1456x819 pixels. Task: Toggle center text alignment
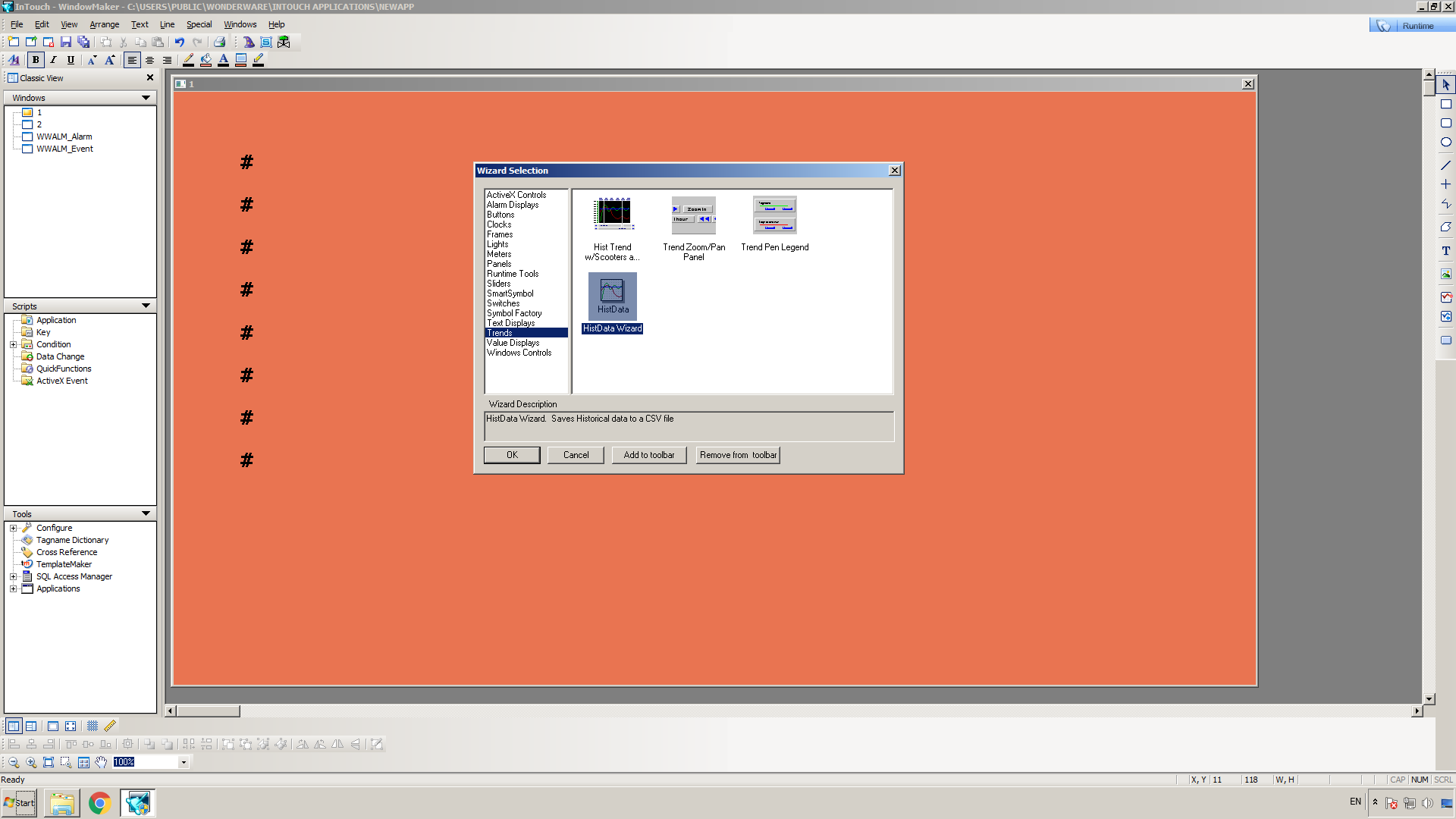coord(149,60)
